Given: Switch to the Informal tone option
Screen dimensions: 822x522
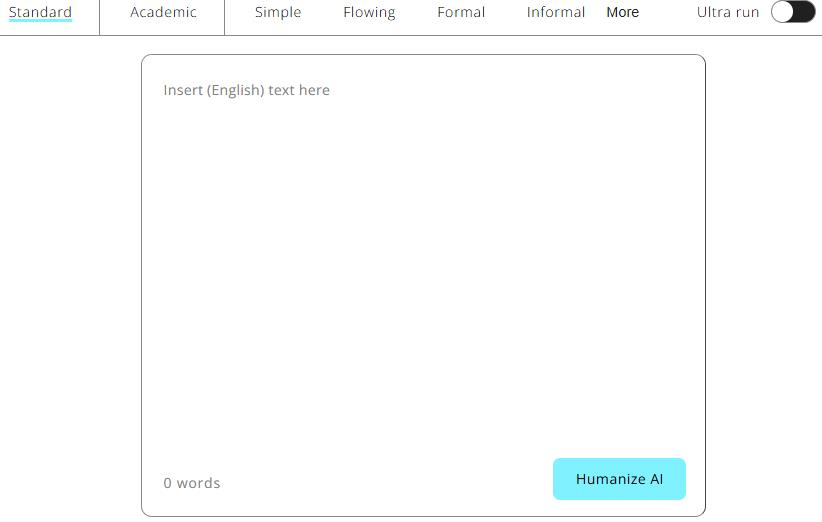Looking at the screenshot, I should pos(556,13).
